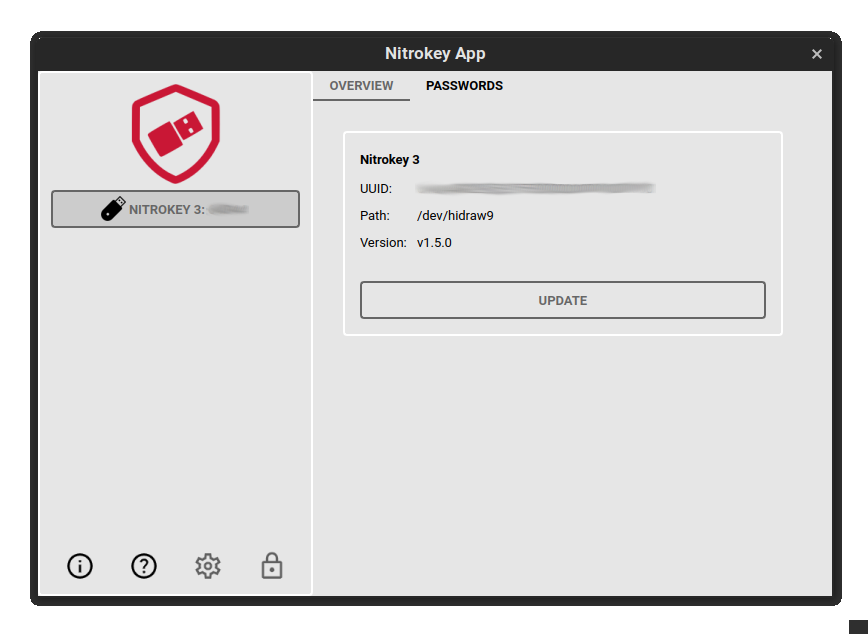Click the UPDATE firmware button
Screen dimensions: 868x634
pos(563,300)
